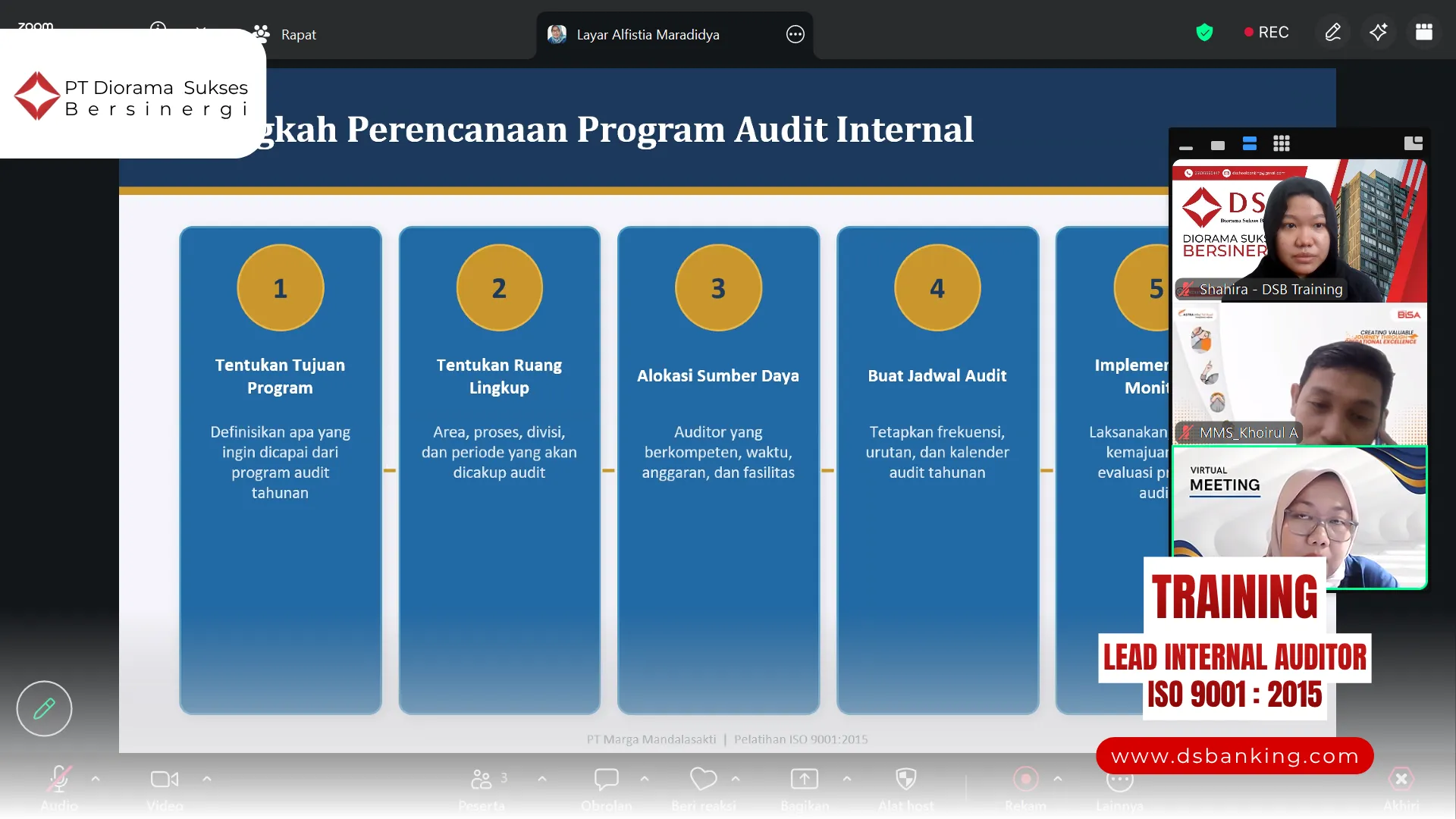Switch video panel to grid gallery view
1456x819 pixels.
coord(1282,144)
